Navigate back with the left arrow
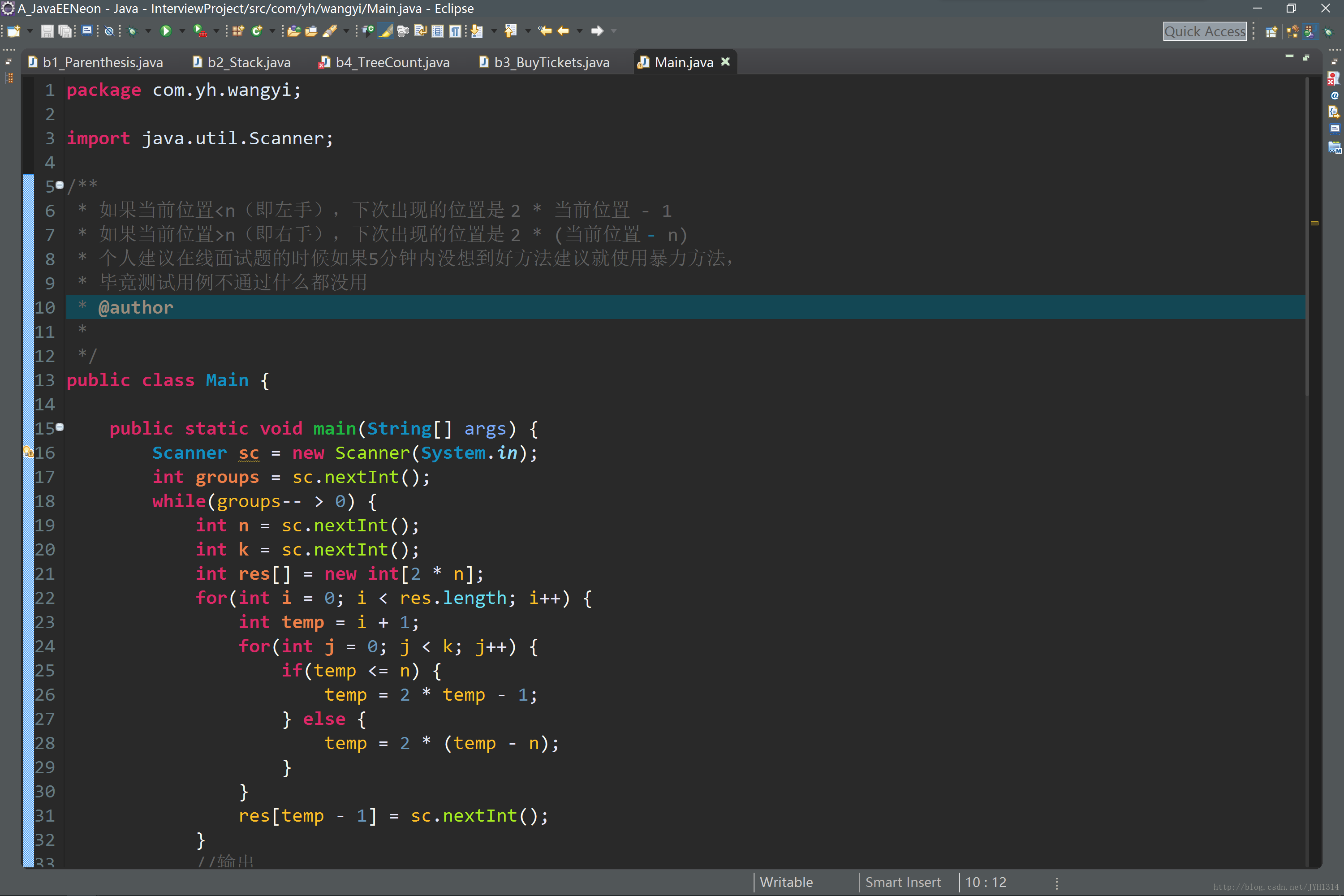 point(564,31)
